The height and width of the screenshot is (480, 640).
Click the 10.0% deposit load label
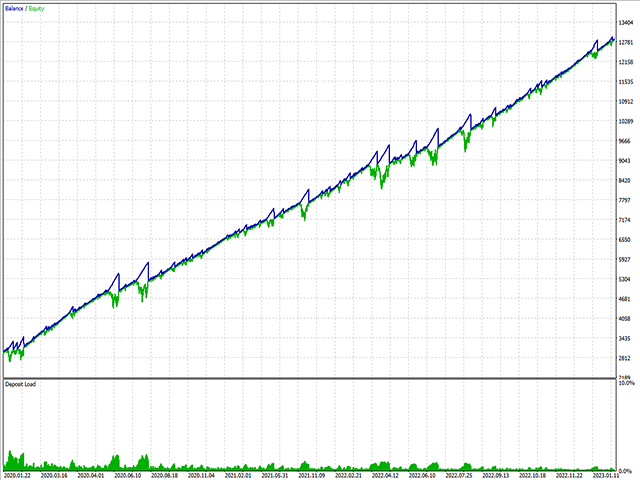pos(625,383)
